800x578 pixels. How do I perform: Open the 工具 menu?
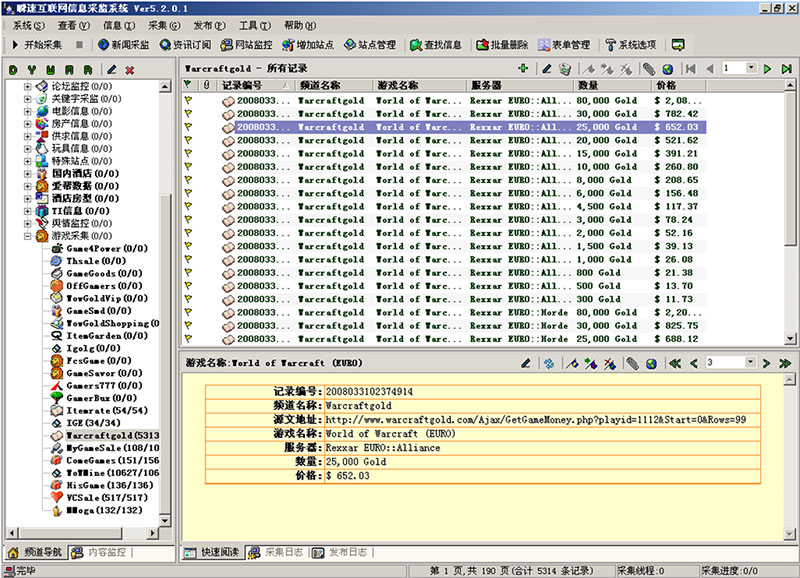[x=255, y=26]
